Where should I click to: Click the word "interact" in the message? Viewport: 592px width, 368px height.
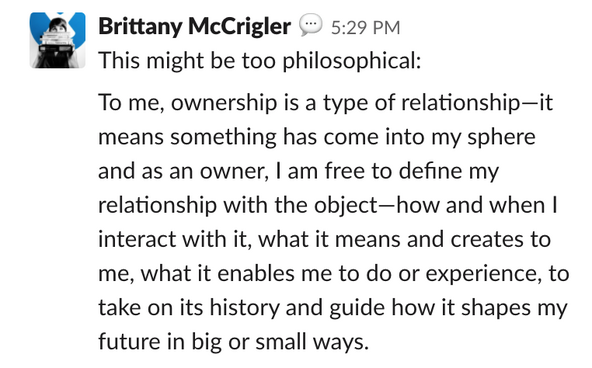[137, 240]
